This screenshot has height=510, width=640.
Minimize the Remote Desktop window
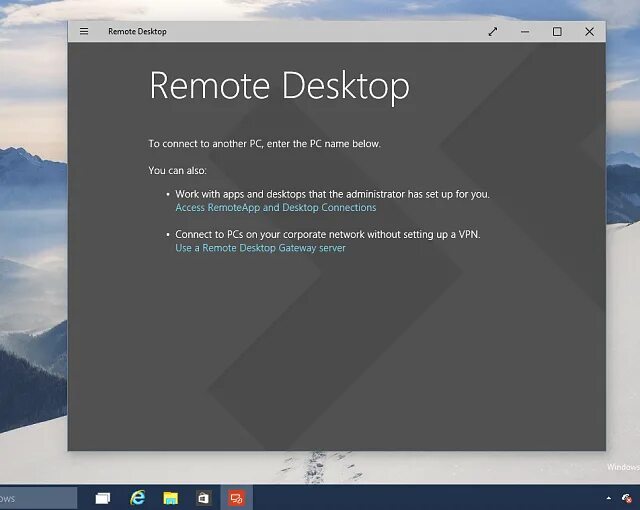(525, 31)
